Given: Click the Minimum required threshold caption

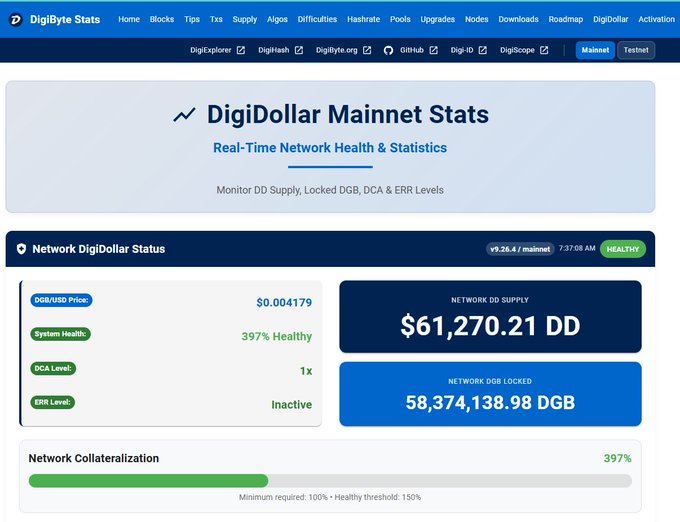Looking at the screenshot, I should (x=330, y=497).
